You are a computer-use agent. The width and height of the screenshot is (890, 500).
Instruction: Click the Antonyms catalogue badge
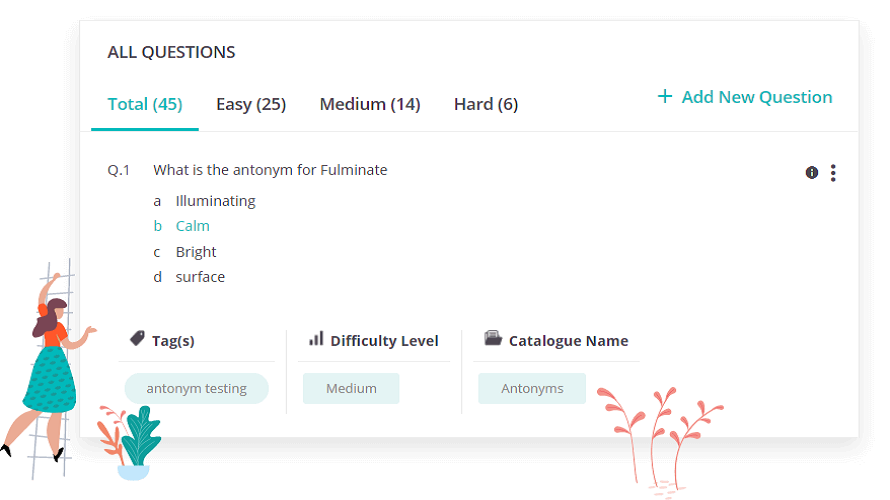click(532, 388)
